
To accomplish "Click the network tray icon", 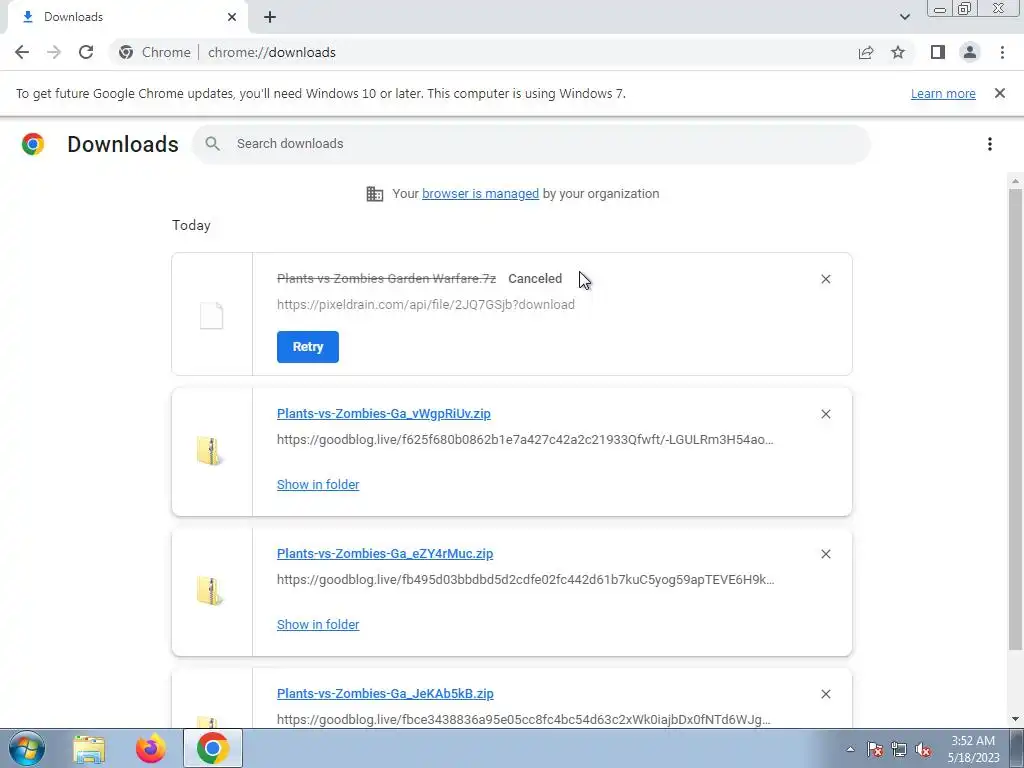I will click(899, 750).
